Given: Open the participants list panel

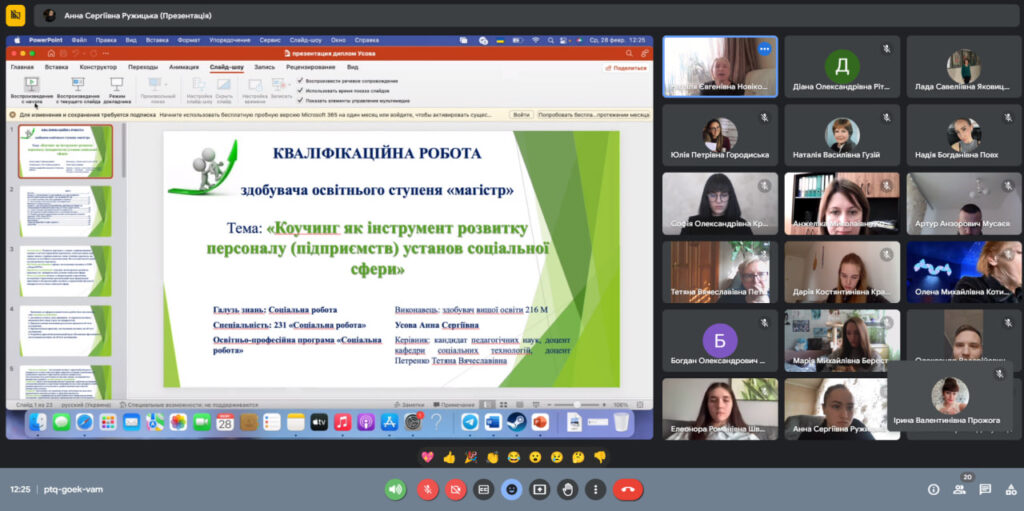Looking at the screenshot, I should click(959, 490).
